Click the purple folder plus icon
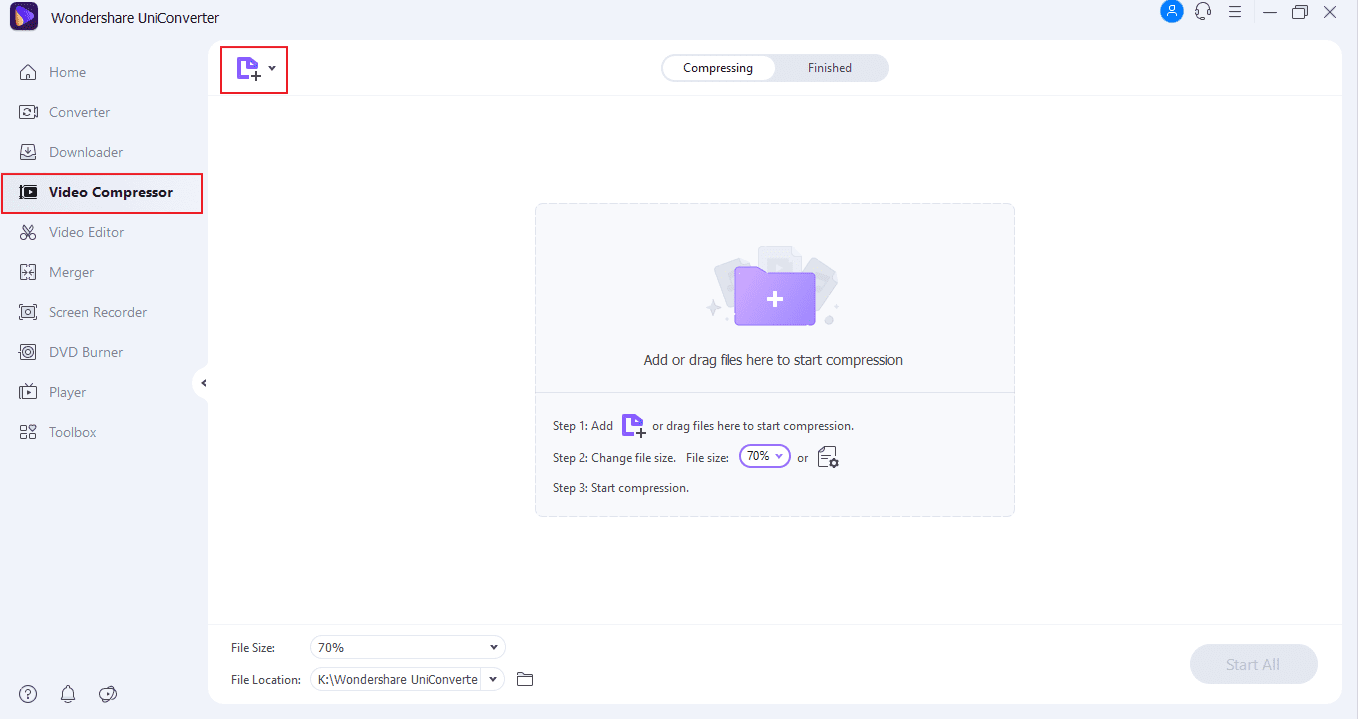1358x719 pixels. (774, 297)
